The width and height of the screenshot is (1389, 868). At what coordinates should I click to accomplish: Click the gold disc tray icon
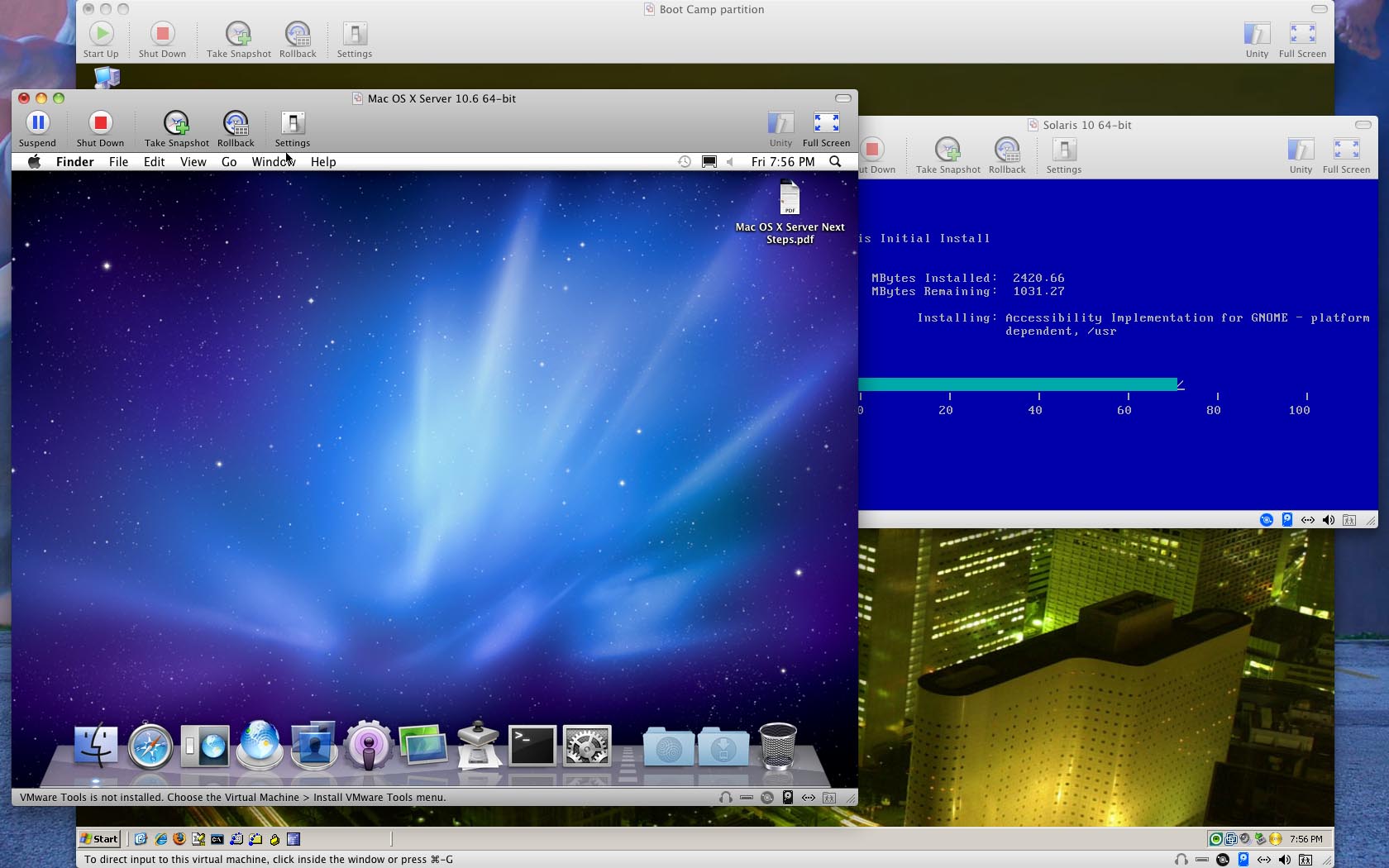1275,839
